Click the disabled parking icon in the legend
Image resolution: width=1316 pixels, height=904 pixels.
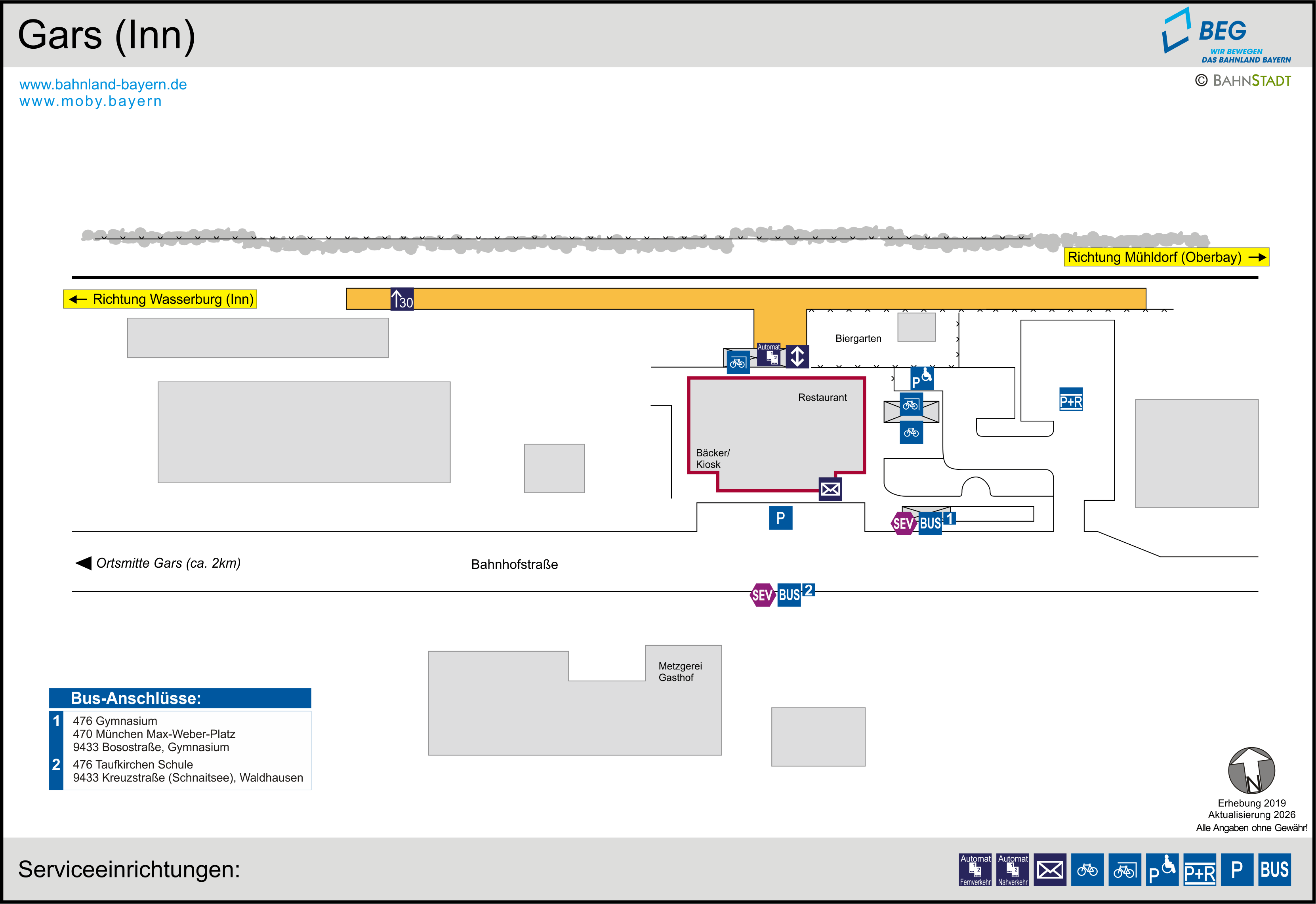click(1162, 870)
